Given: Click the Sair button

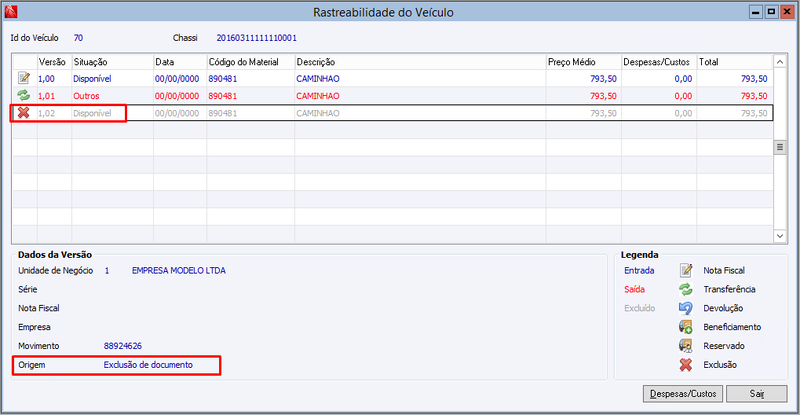Looking at the screenshot, I should coord(757,394).
